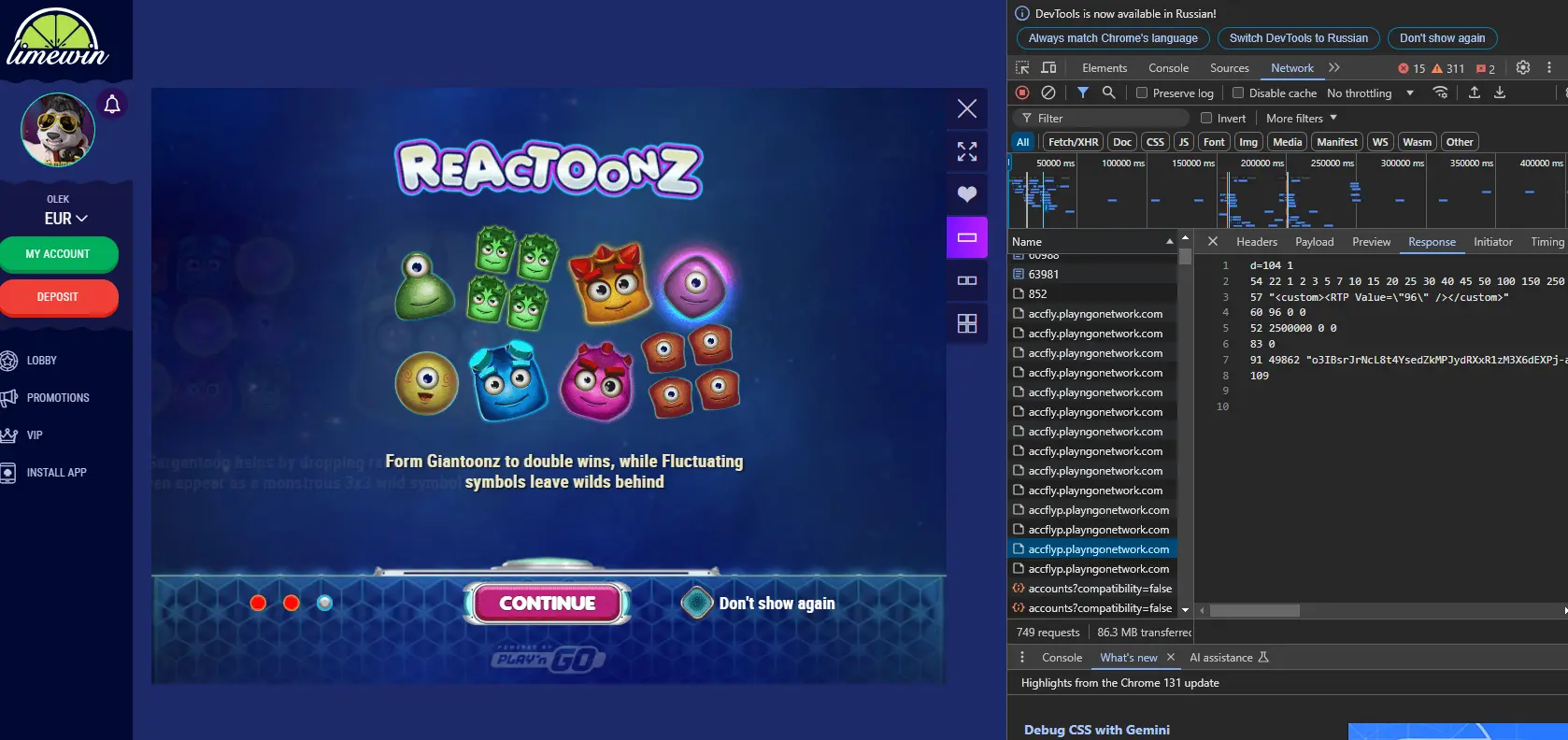Screen dimensions: 1568x740
Task: Switch to Headers tab of request
Action: pyautogui.click(x=1257, y=242)
